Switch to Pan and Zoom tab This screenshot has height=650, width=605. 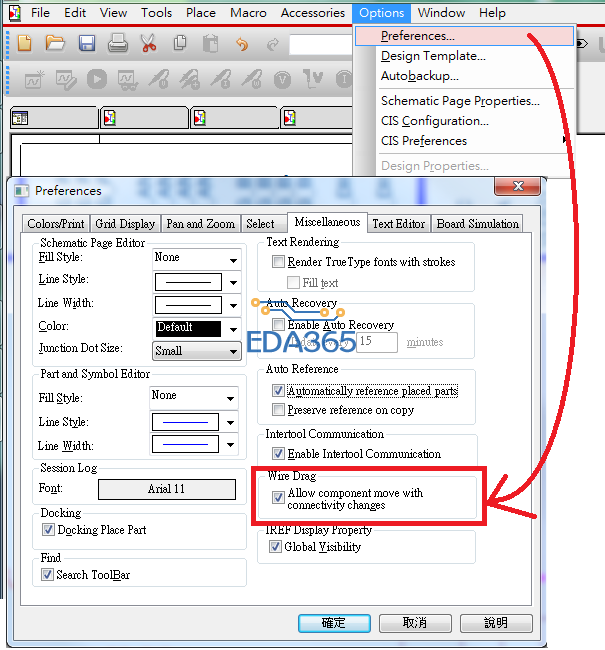pos(200,224)
